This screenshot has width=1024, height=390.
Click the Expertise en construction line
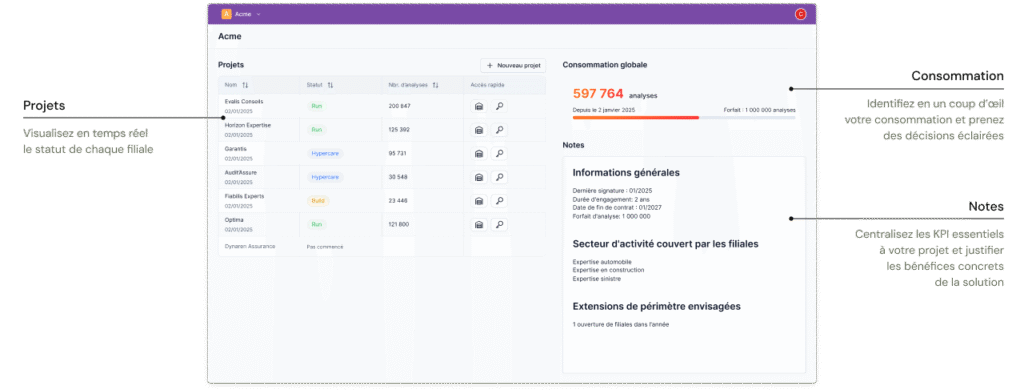coord(609,270)
